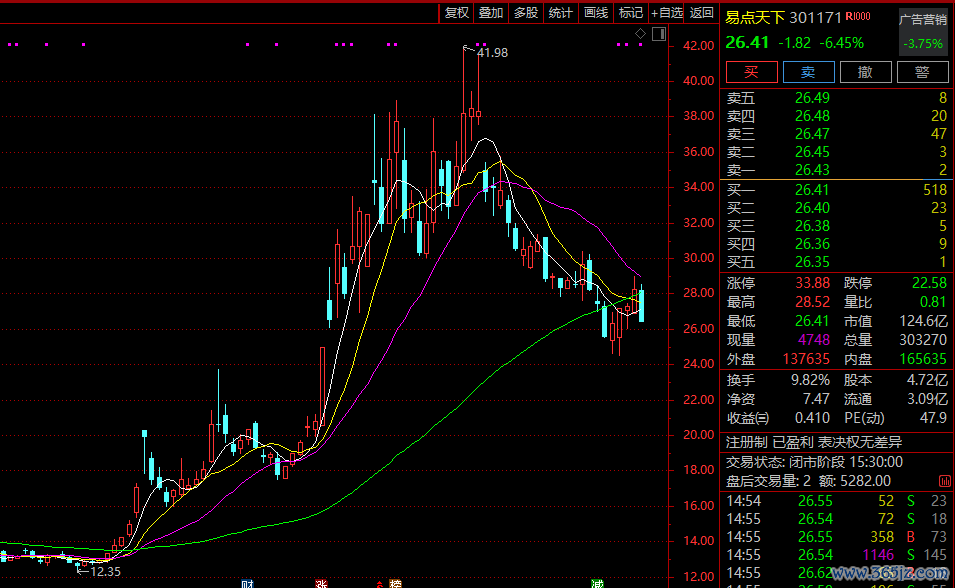Select stock name 易点天下
The image size is (955, 588).
pos(755,18)
